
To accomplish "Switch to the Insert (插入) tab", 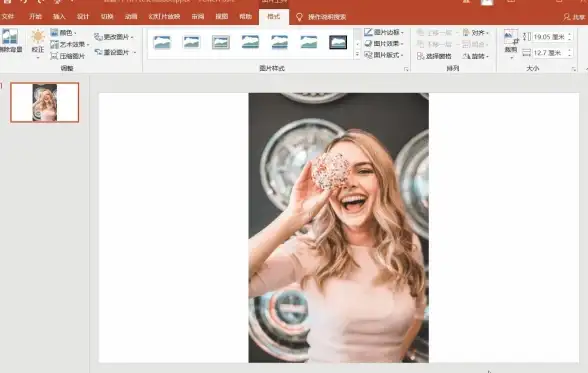I will pos(59,16).
